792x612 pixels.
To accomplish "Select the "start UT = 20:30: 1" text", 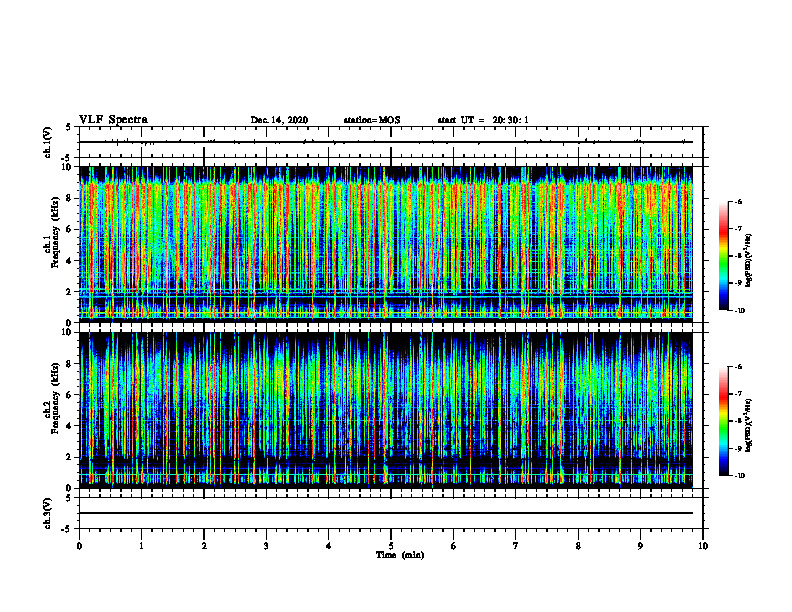I will 483,120.
